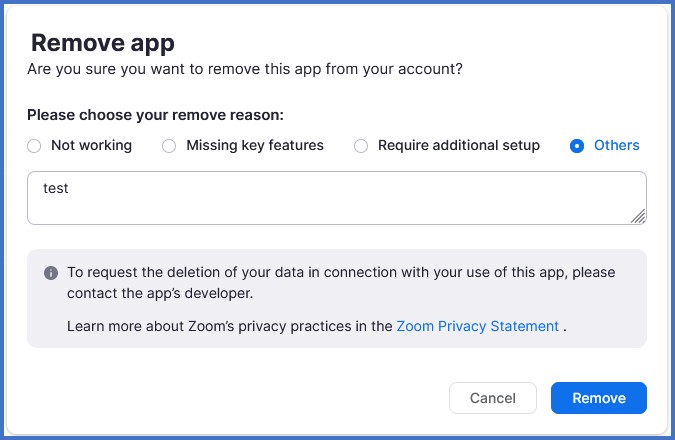Viewport: 675px width, 440px height.
Task: Focus the reason text field containing "test"
Action: [x=336, y=198]
